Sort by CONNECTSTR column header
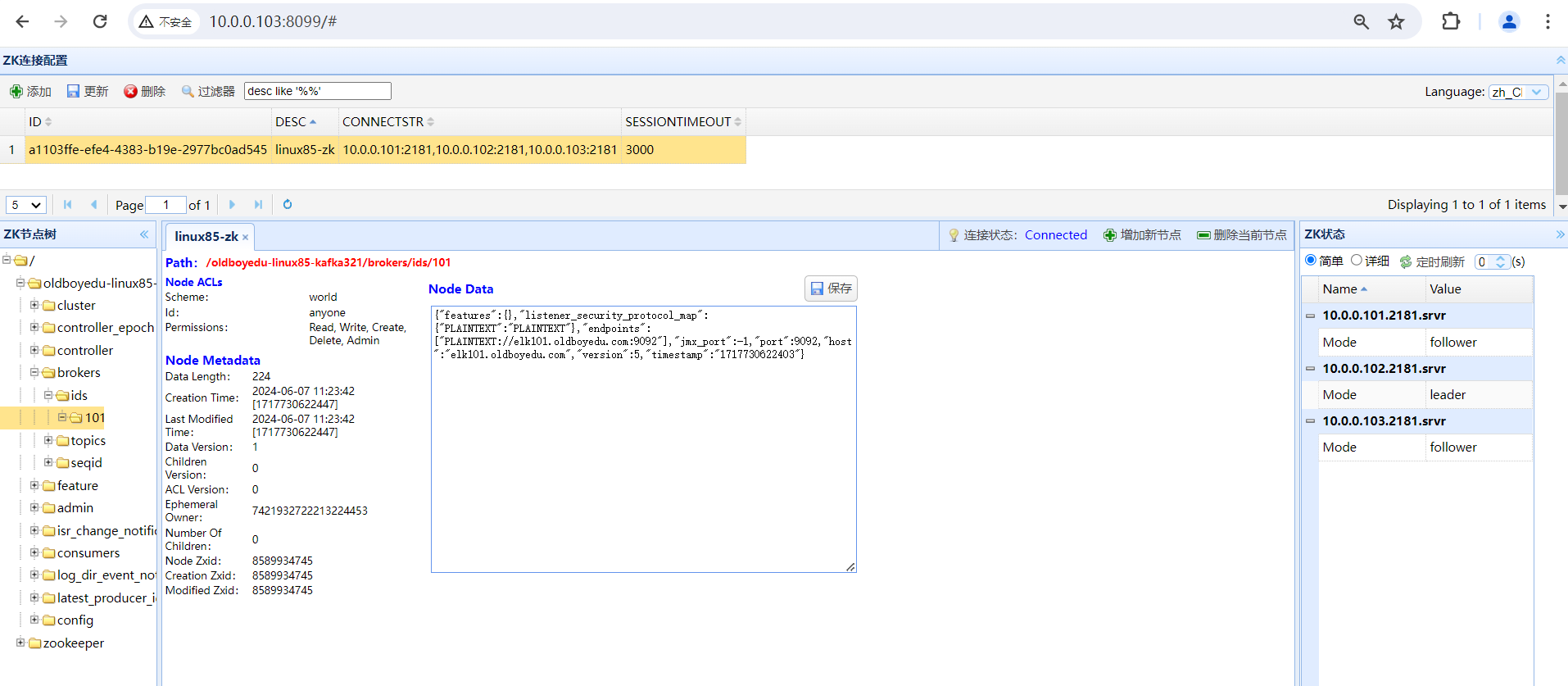 pyautogui.click(x=383, y=122)
